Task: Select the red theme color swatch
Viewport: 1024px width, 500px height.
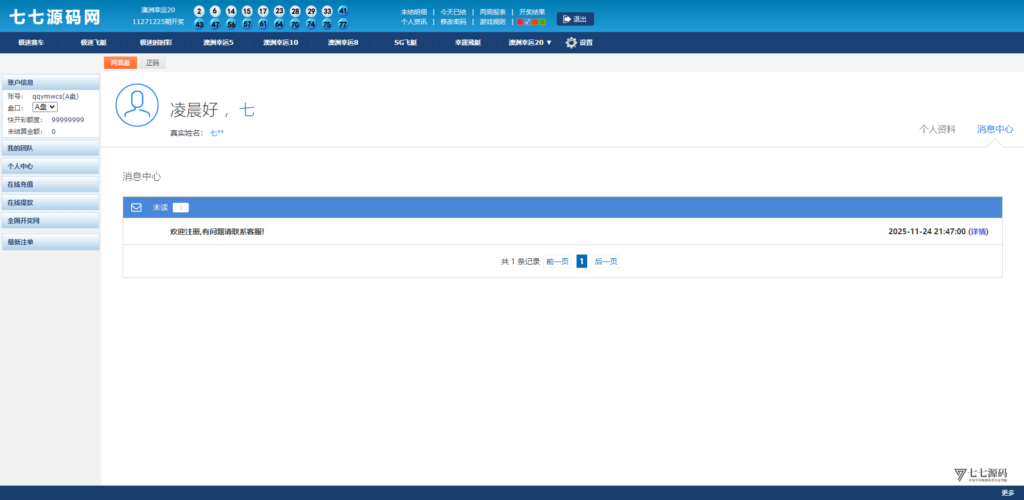Action: [520, 22]
